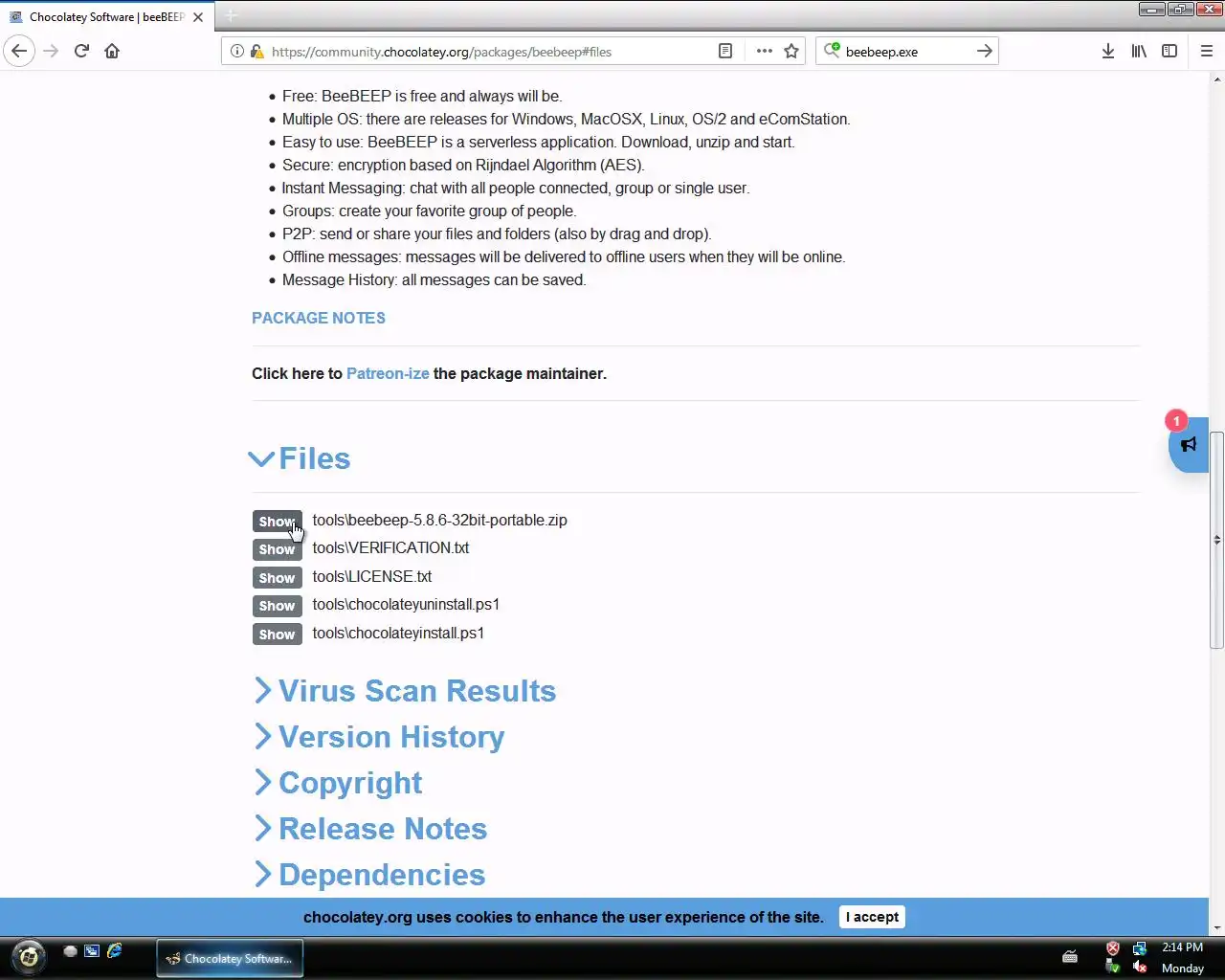Click the taskbar clock 2:14 PM
Viewport: 1225px width, 980px height.
[x=1182, y=947]
